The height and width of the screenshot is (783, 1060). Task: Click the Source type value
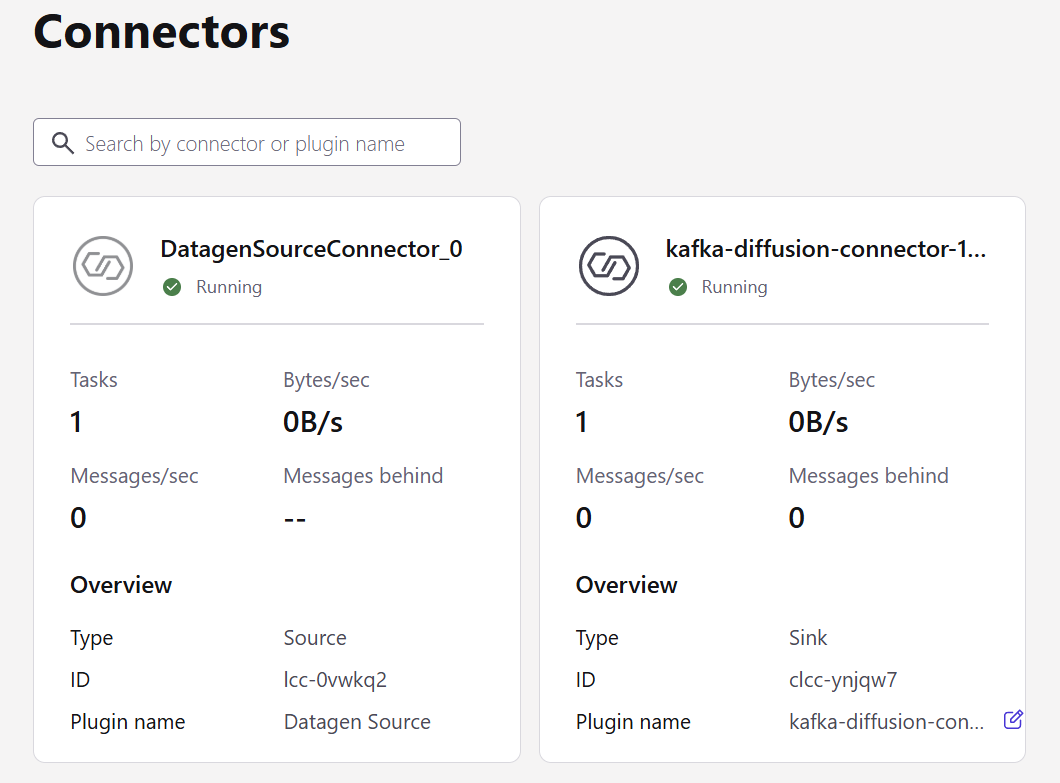pyautogui.click(x=315, y=638)
